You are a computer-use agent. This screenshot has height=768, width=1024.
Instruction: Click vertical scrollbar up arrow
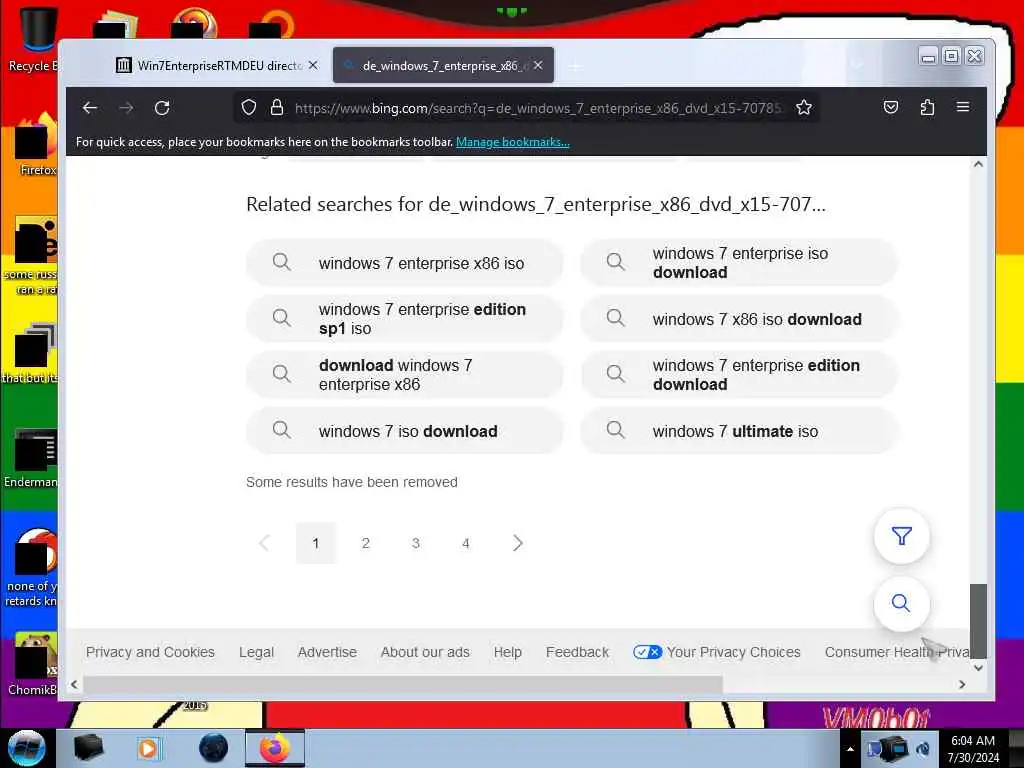click(x=978, y=165)
